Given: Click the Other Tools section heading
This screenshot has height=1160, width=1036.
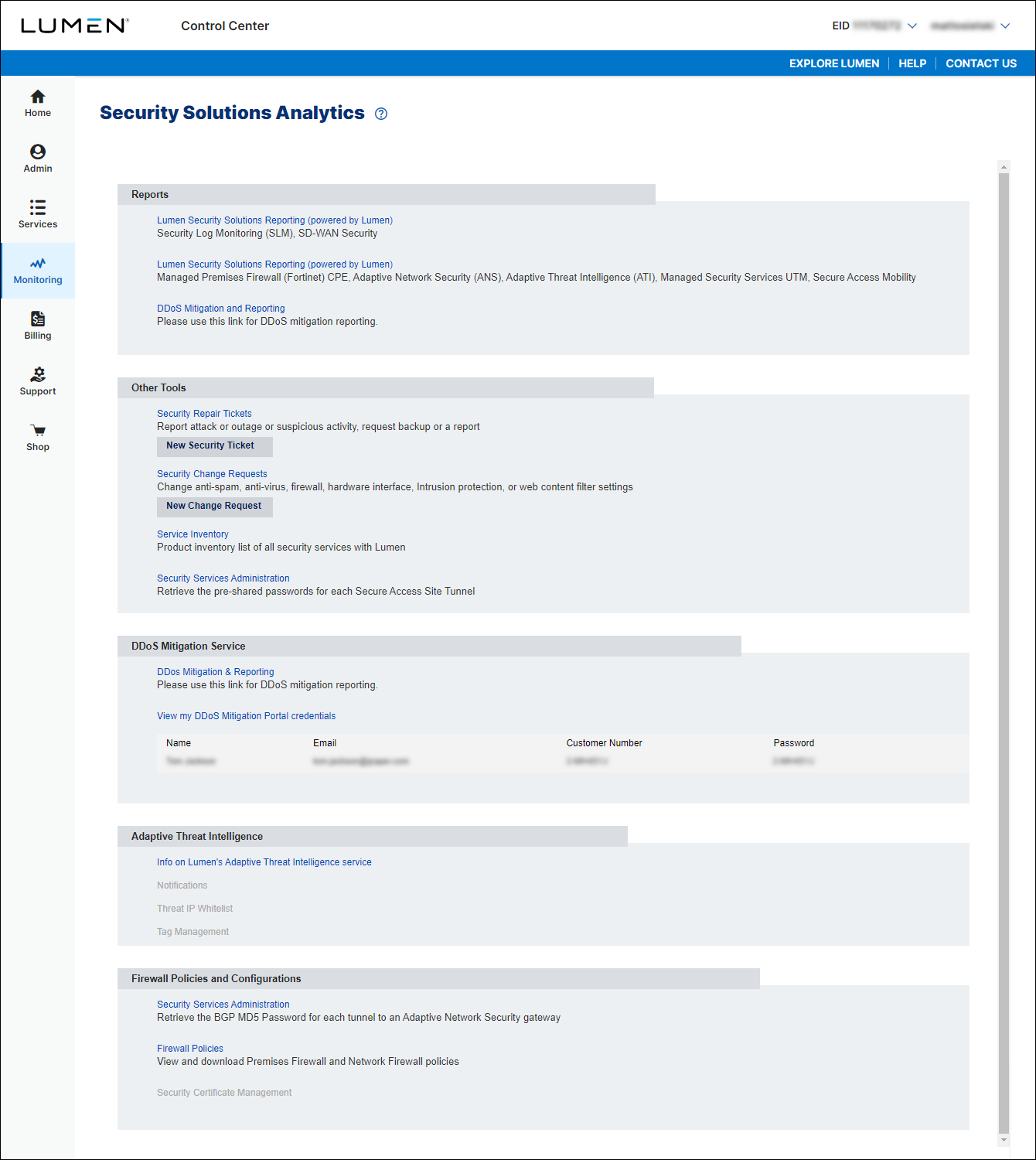Looking at the screenshot, I should coord(158,388).
